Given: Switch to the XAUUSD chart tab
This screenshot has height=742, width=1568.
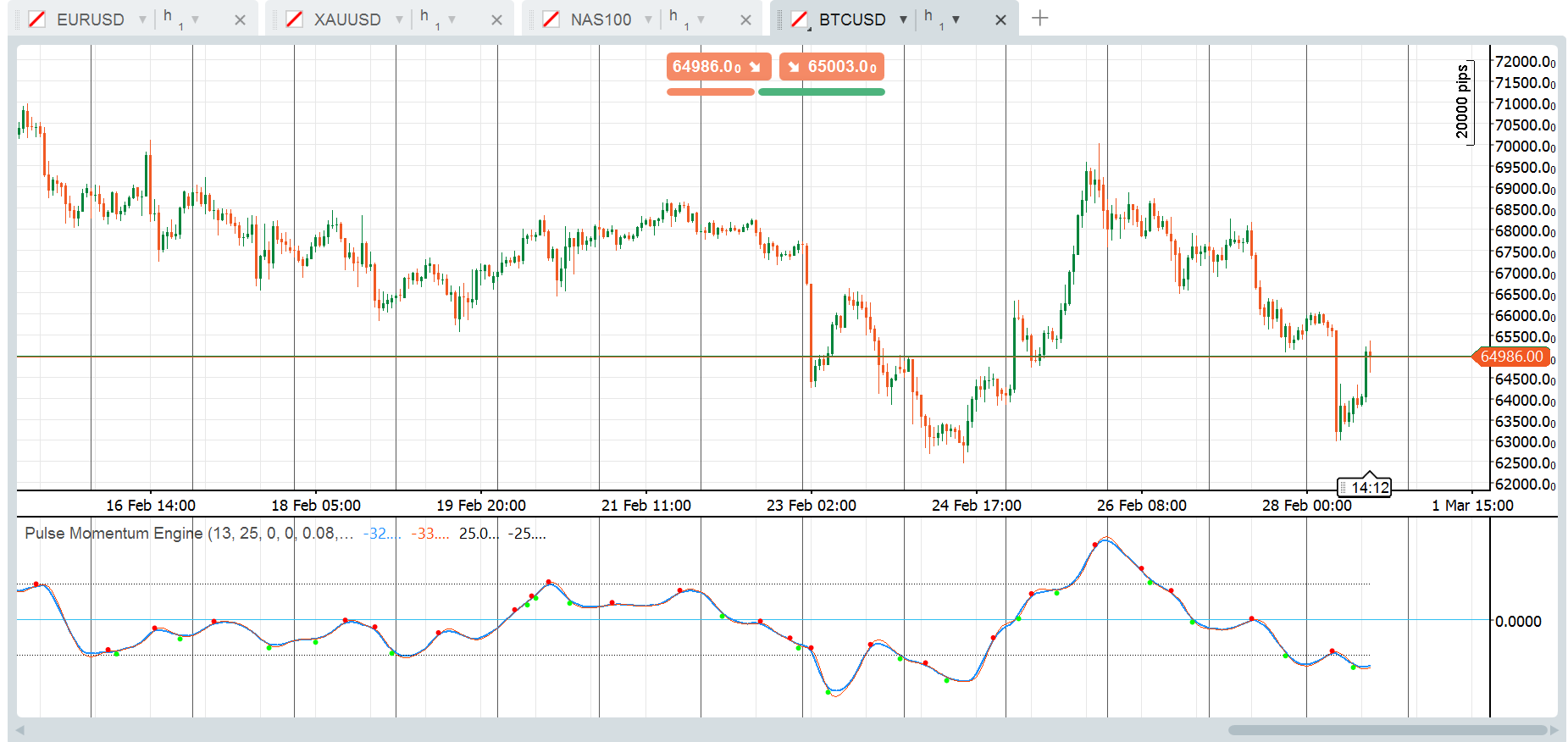Looking at the screenshot, I should (346, 19).
